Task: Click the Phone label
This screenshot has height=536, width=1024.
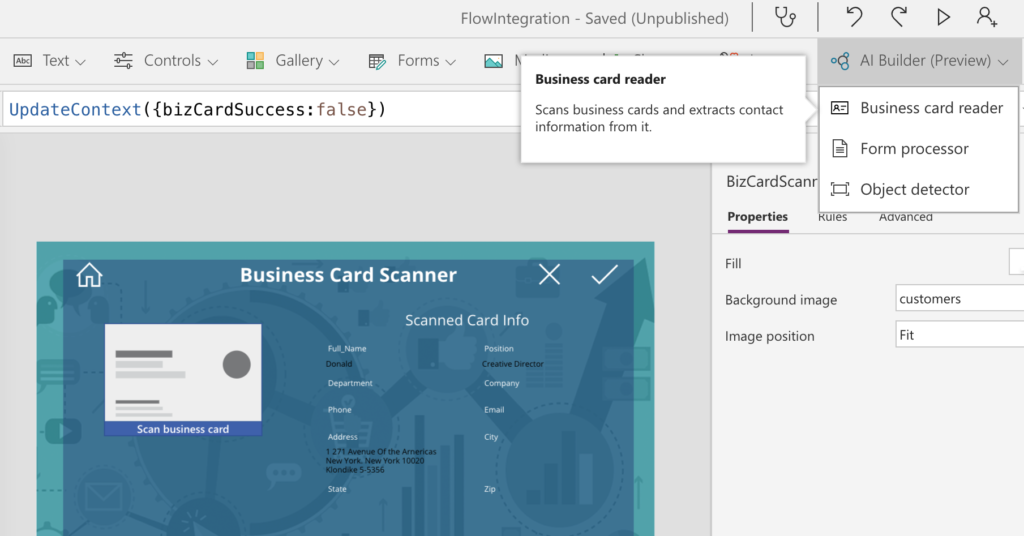Action: [340, 410]
